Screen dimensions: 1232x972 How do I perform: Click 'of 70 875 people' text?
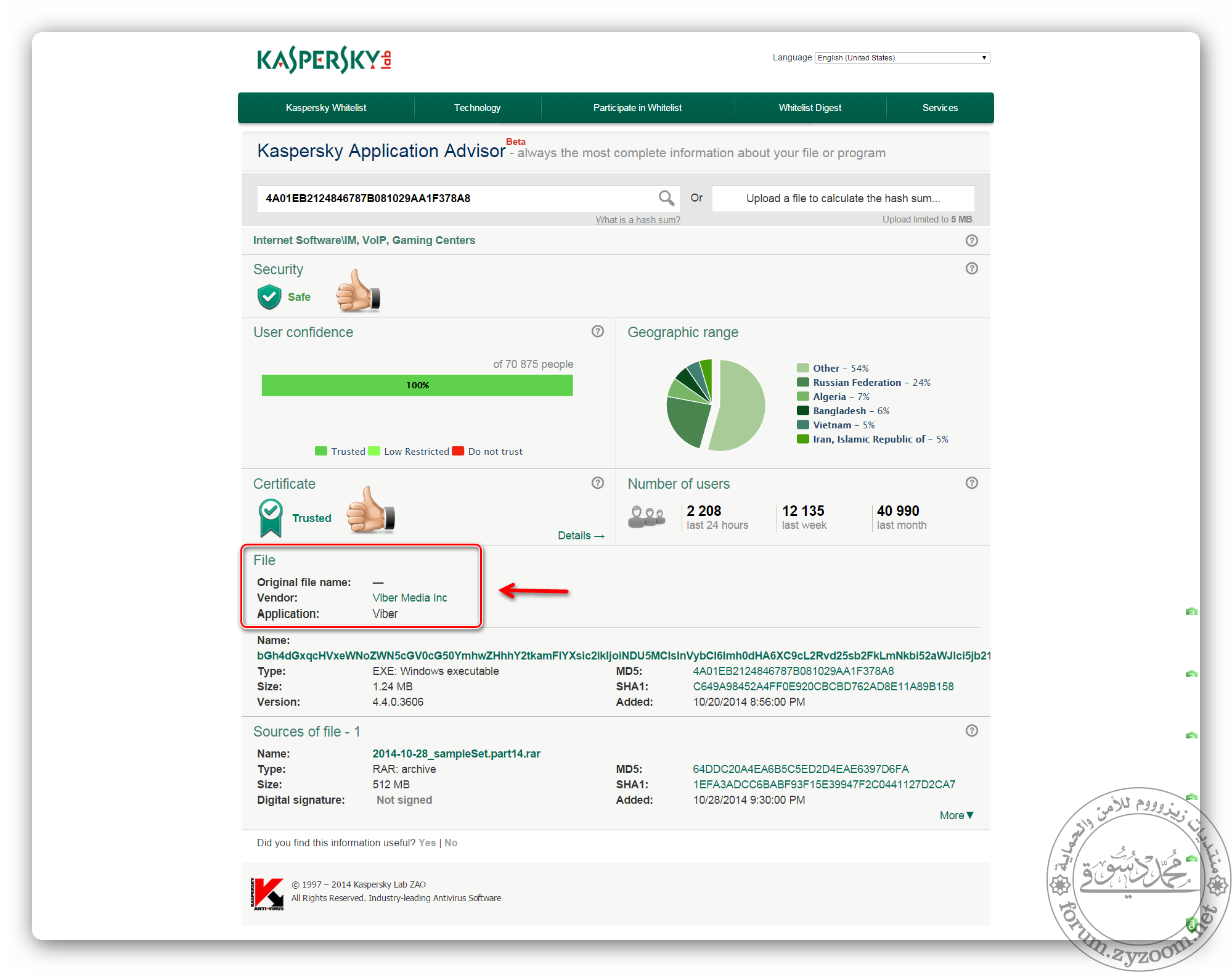pos(533,364)
